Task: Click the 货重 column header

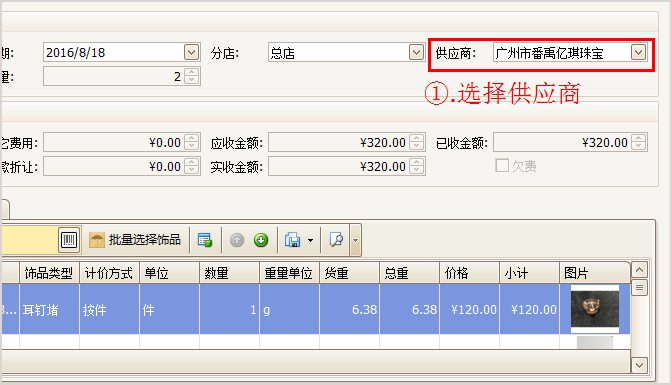Action: tap(349, 273)
